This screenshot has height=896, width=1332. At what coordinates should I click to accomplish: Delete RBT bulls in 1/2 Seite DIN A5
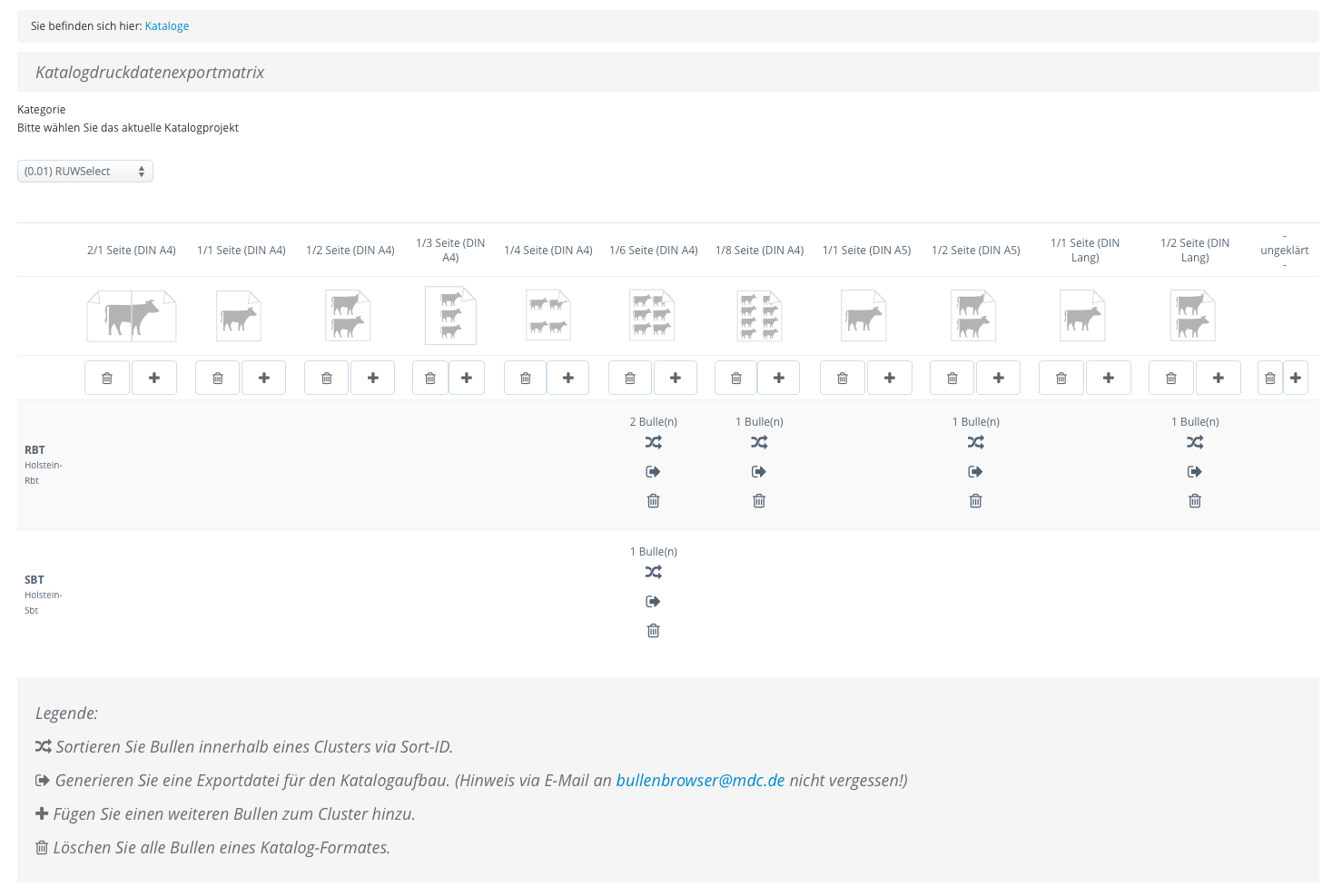(x=975, y=500)
